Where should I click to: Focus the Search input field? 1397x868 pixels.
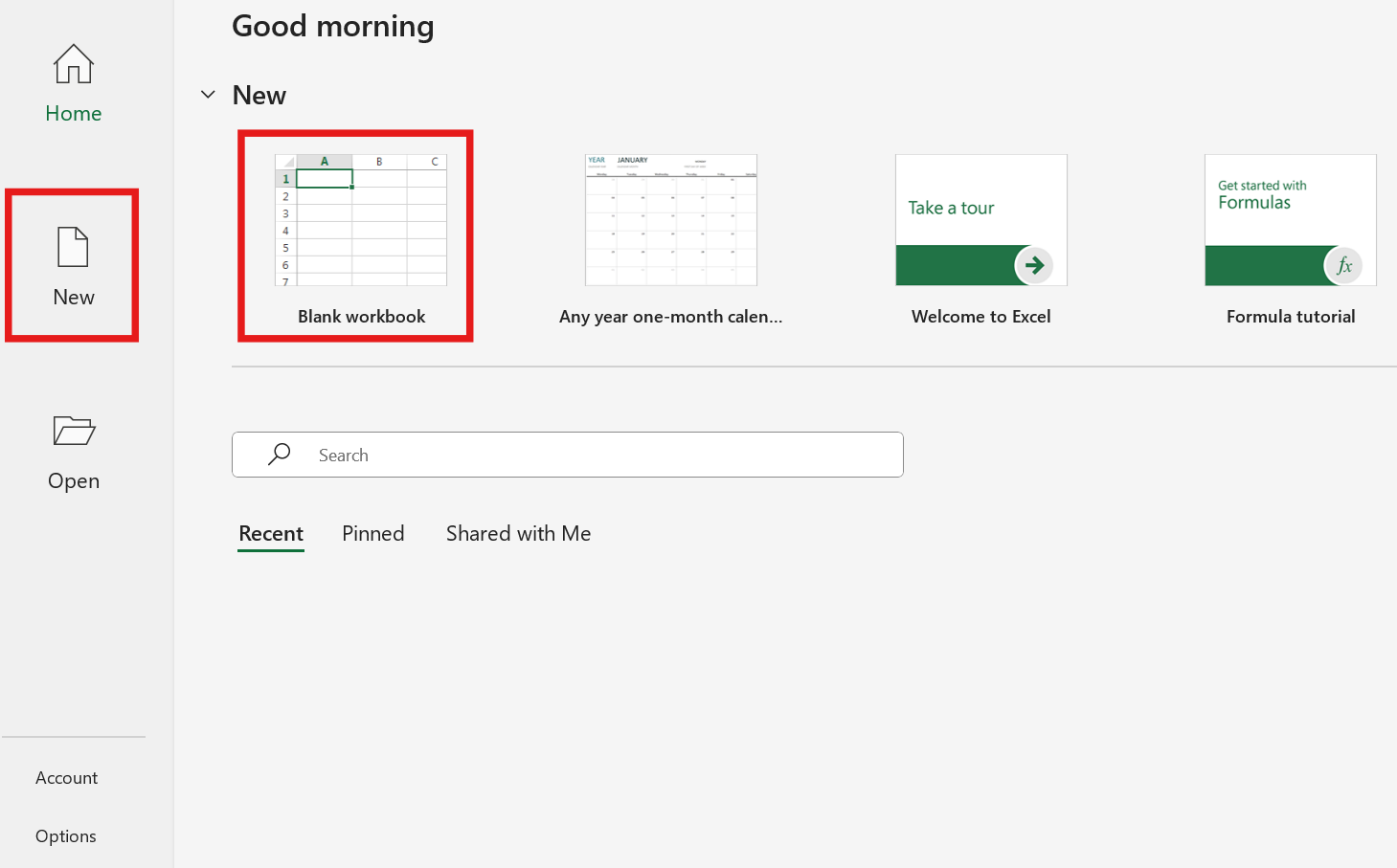point(594,455)
